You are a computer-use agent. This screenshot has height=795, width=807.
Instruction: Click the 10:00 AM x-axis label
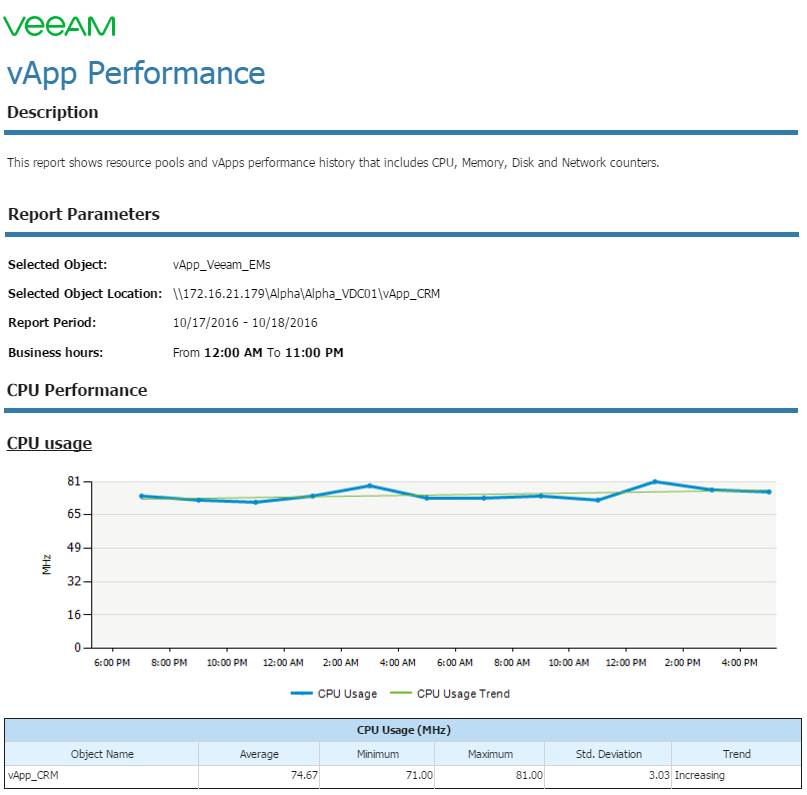569,663
